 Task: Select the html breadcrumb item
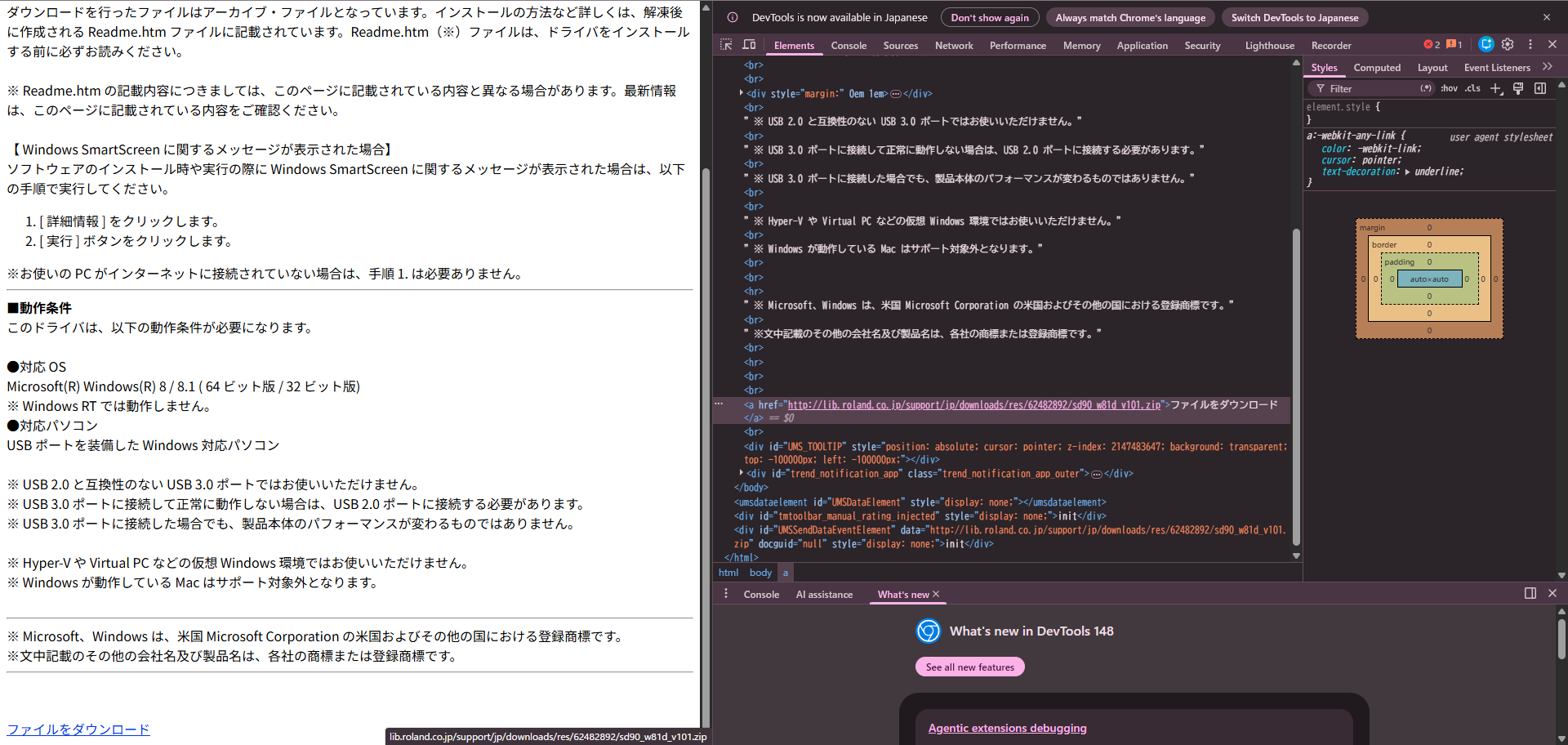click(x=728, y=573)
